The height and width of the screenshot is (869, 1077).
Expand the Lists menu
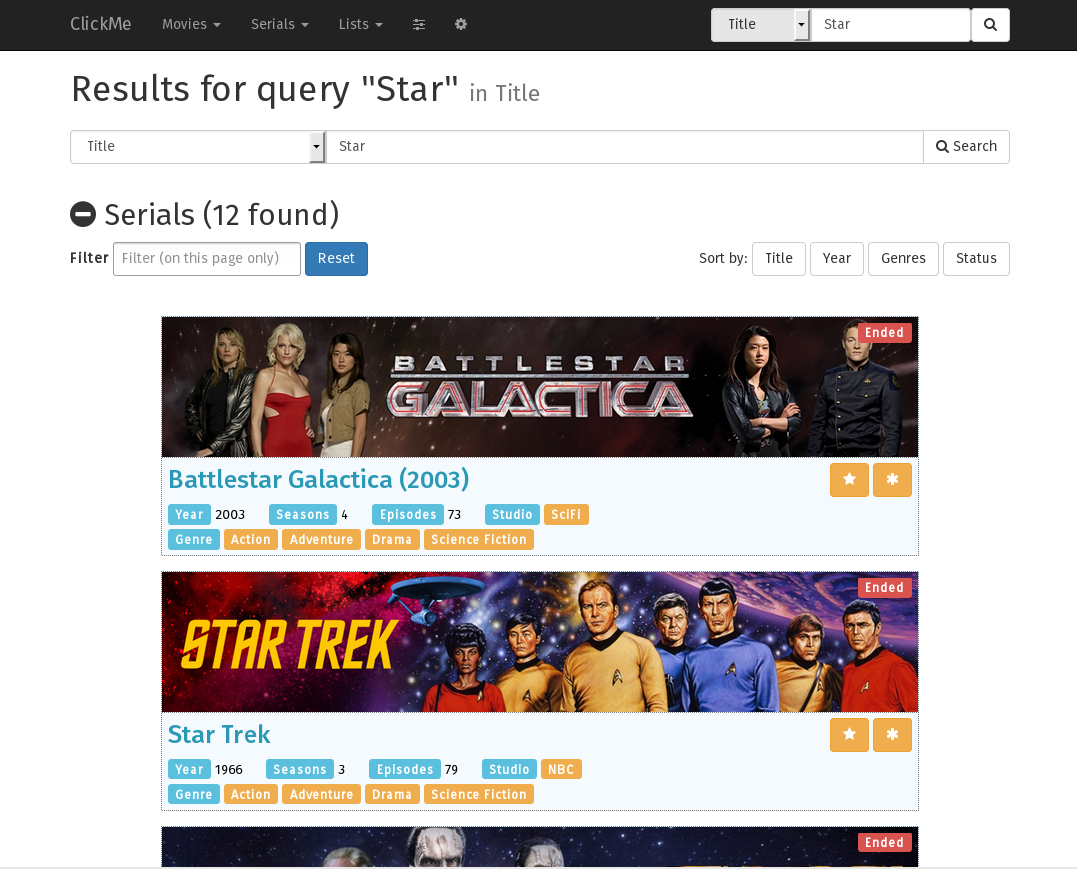pyautogui.click(x=361, y=25)
